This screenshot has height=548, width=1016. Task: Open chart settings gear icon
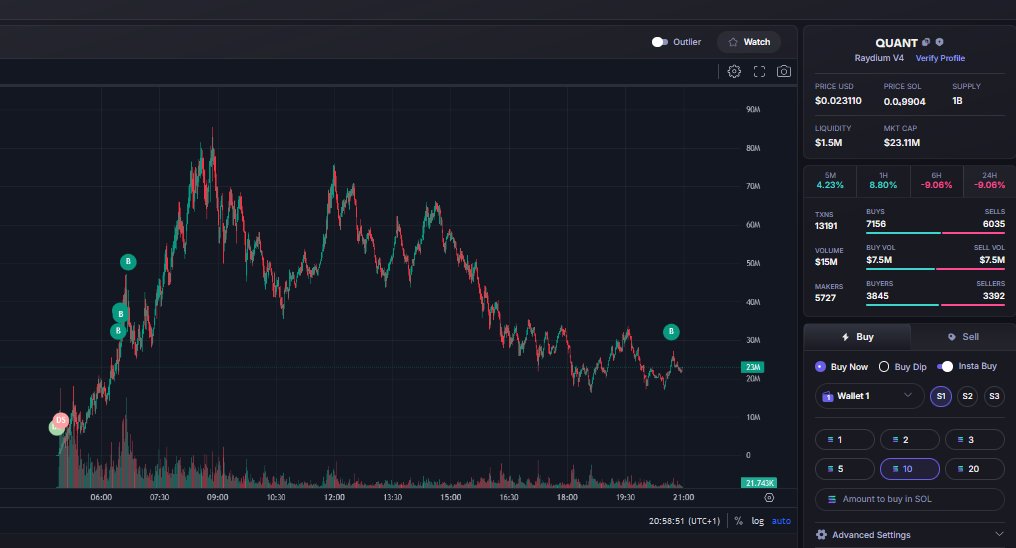click(x=734, y=71)
